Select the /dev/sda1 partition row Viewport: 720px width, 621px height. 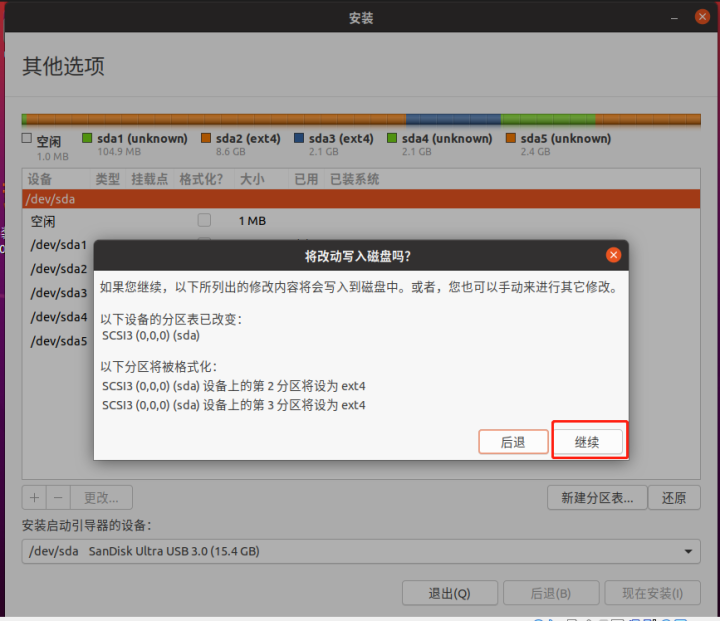point(59,245)
